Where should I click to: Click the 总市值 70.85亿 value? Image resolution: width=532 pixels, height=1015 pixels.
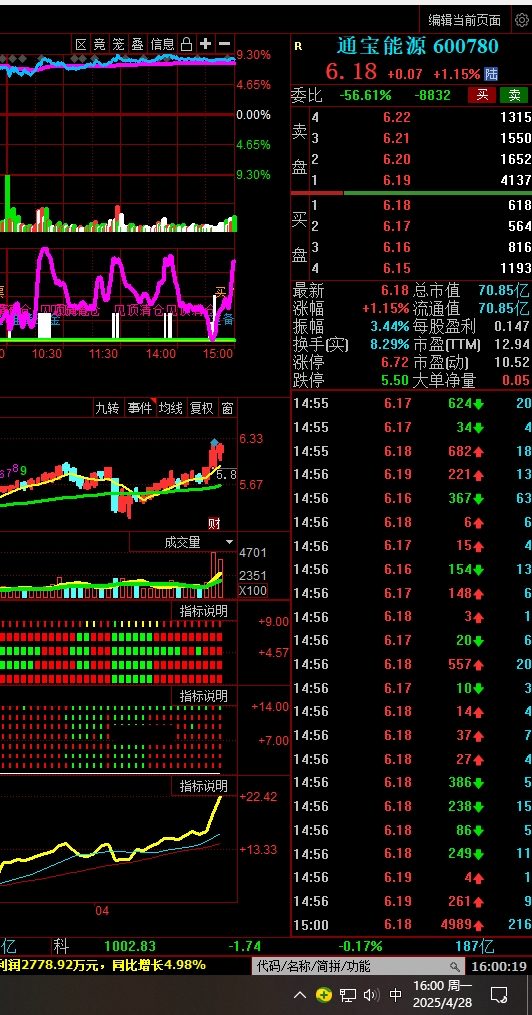(x=504, y=290)
